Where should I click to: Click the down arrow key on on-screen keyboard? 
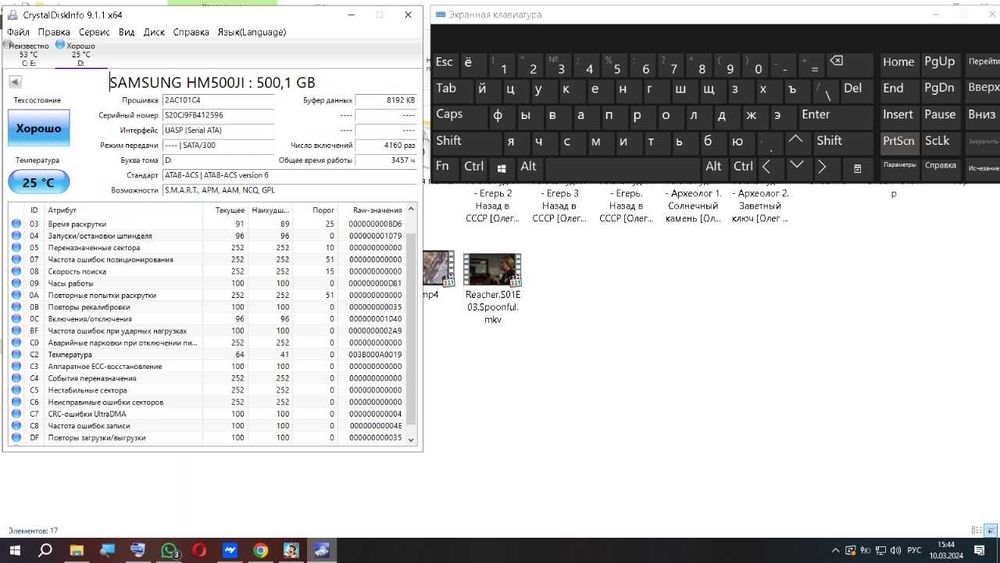[x=797, y=167]
